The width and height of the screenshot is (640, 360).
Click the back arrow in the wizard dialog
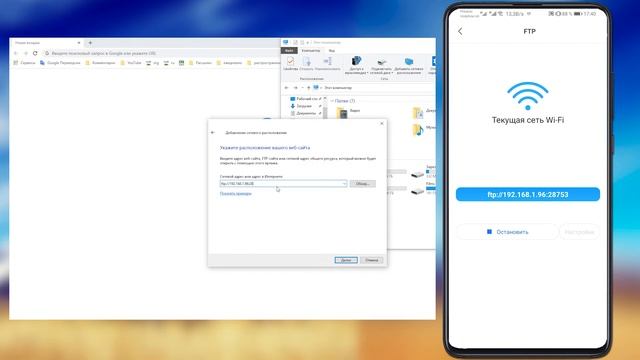(x=213, y=133)
